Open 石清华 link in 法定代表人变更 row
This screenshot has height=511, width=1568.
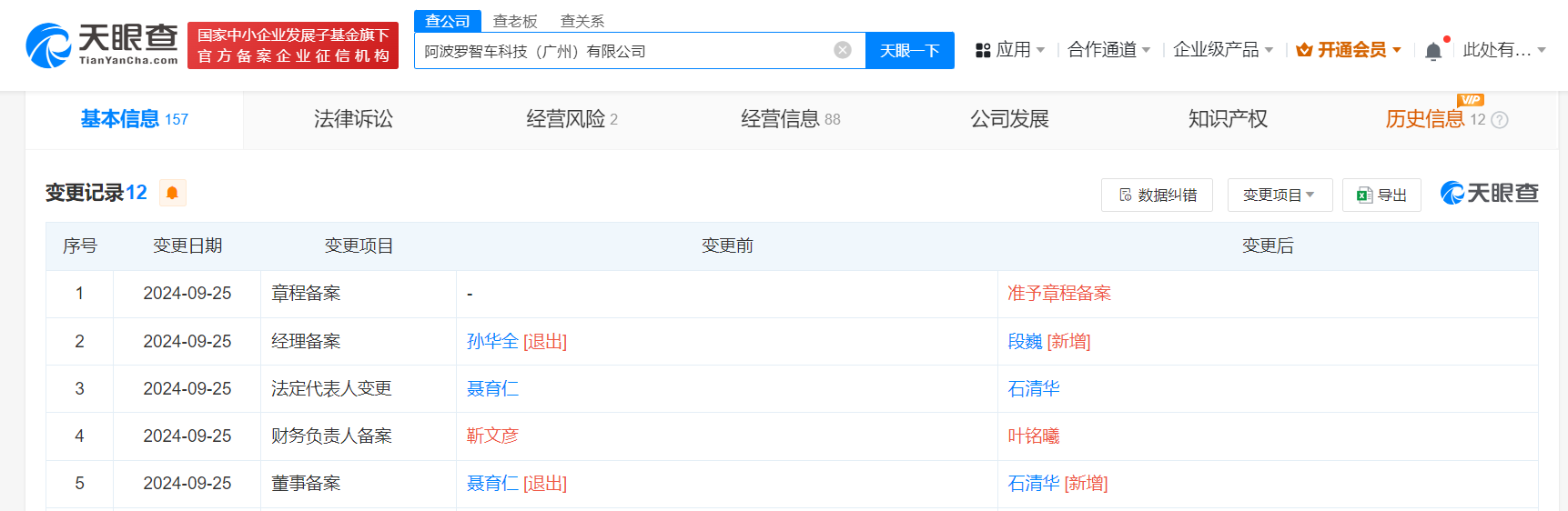pos(1034,388)
